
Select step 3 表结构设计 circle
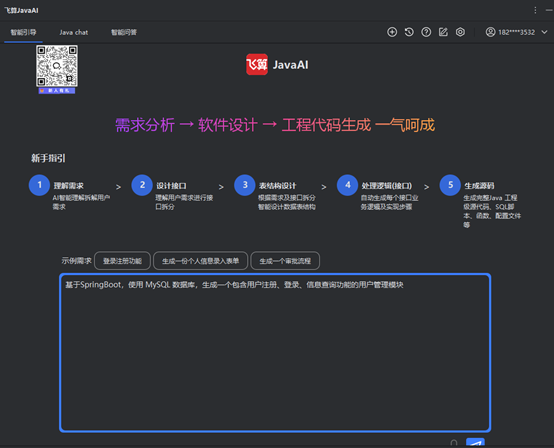coord(245,185)
